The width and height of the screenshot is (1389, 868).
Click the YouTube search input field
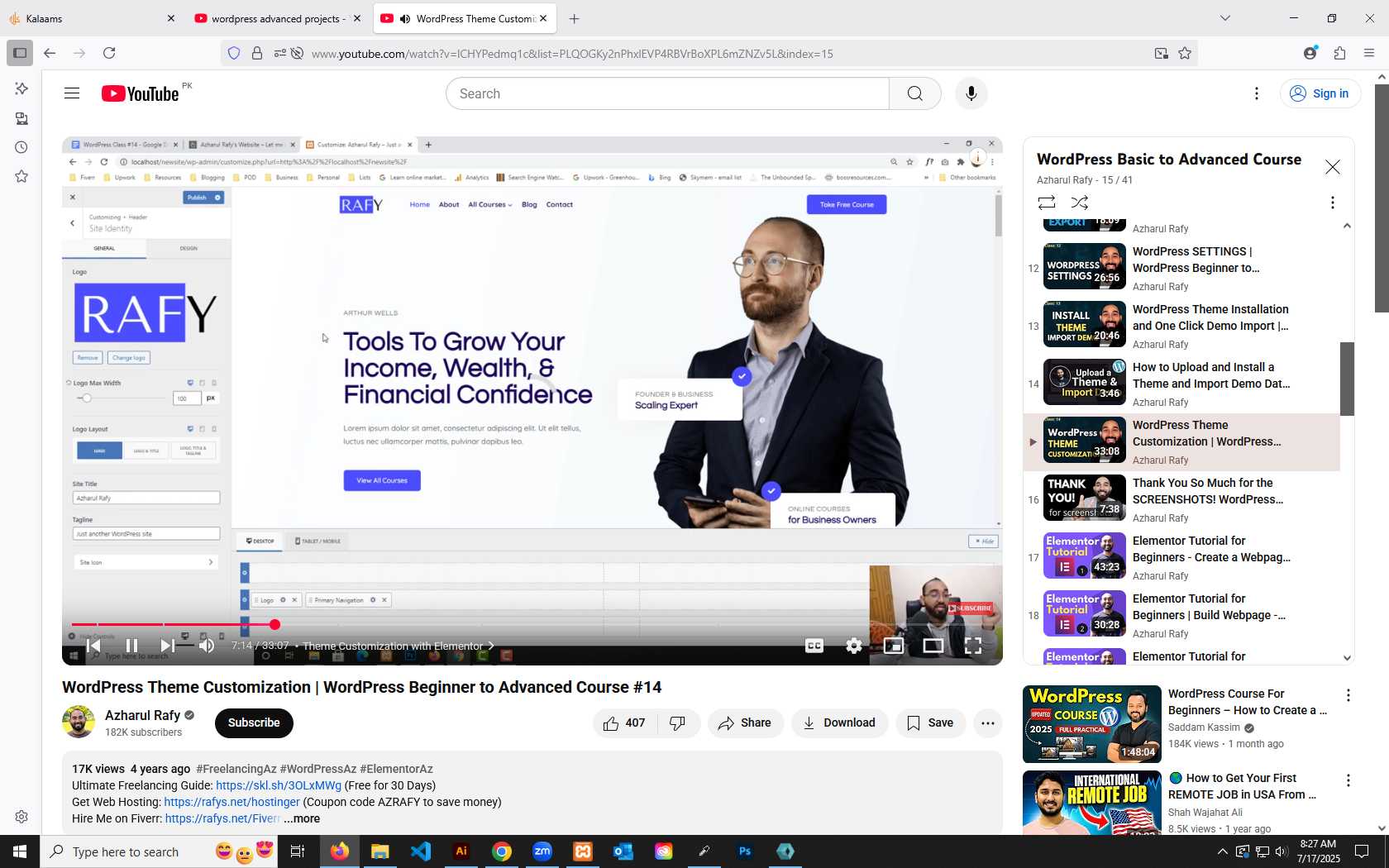pyautogui.click(x=668, y=93)
